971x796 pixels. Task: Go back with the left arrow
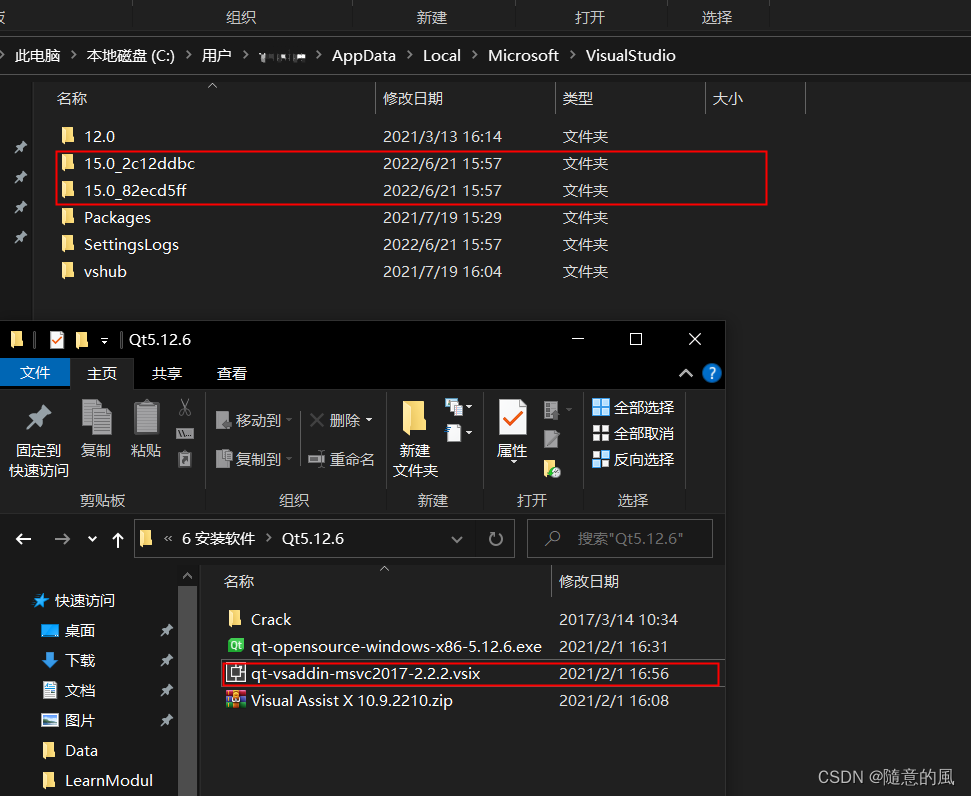click(24, 539)
